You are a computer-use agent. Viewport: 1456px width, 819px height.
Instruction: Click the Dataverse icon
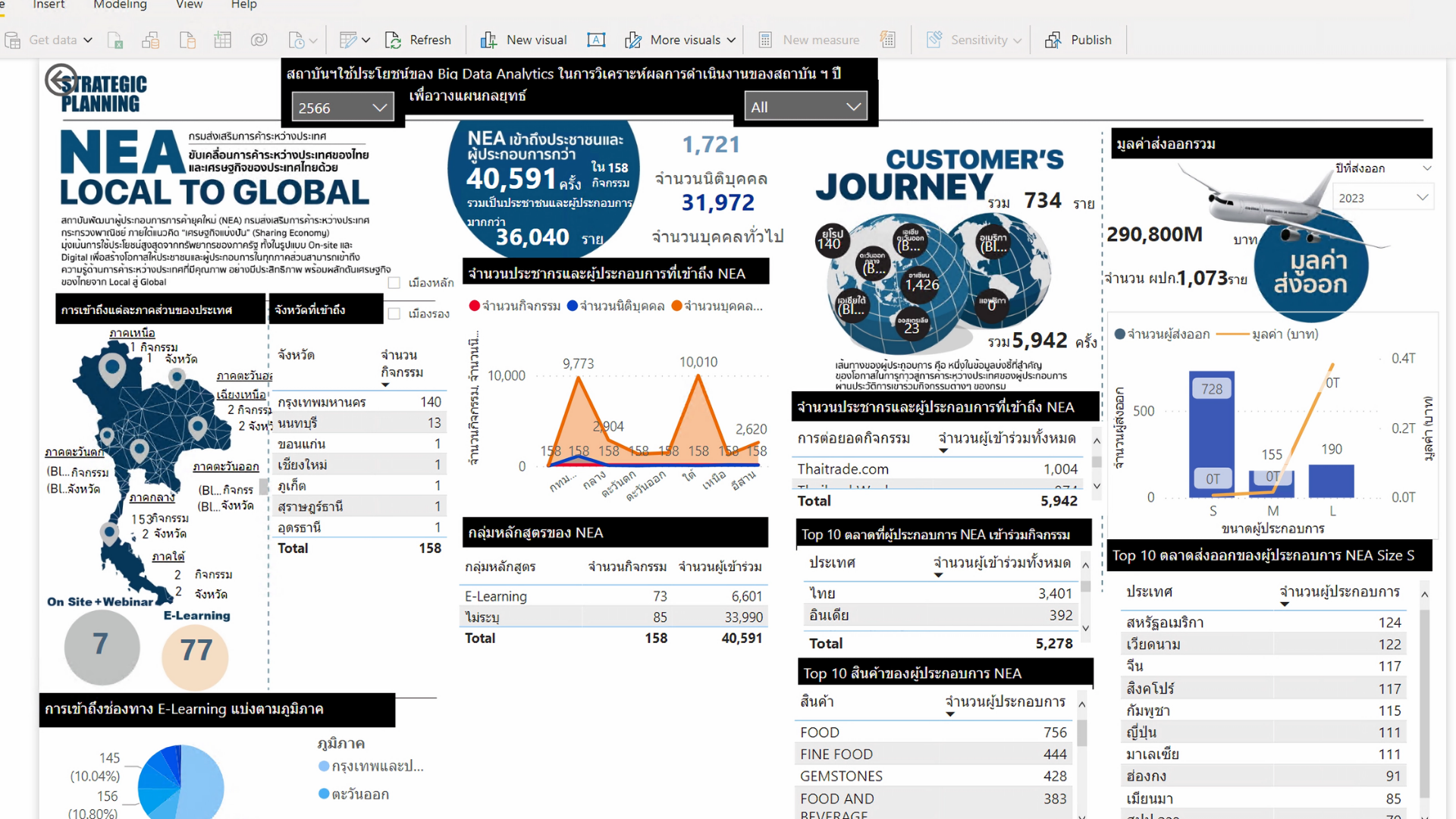259,40
